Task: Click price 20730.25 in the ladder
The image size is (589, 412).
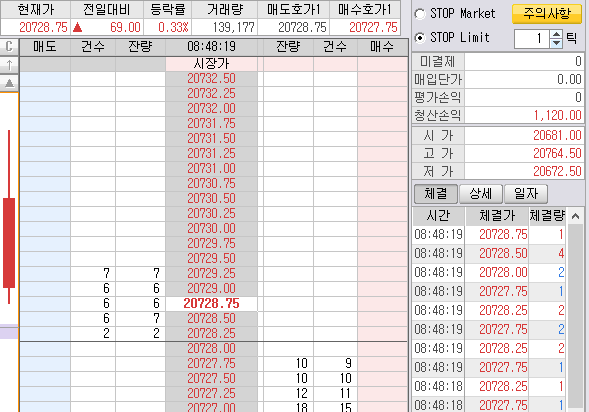Action: point(211,214)
